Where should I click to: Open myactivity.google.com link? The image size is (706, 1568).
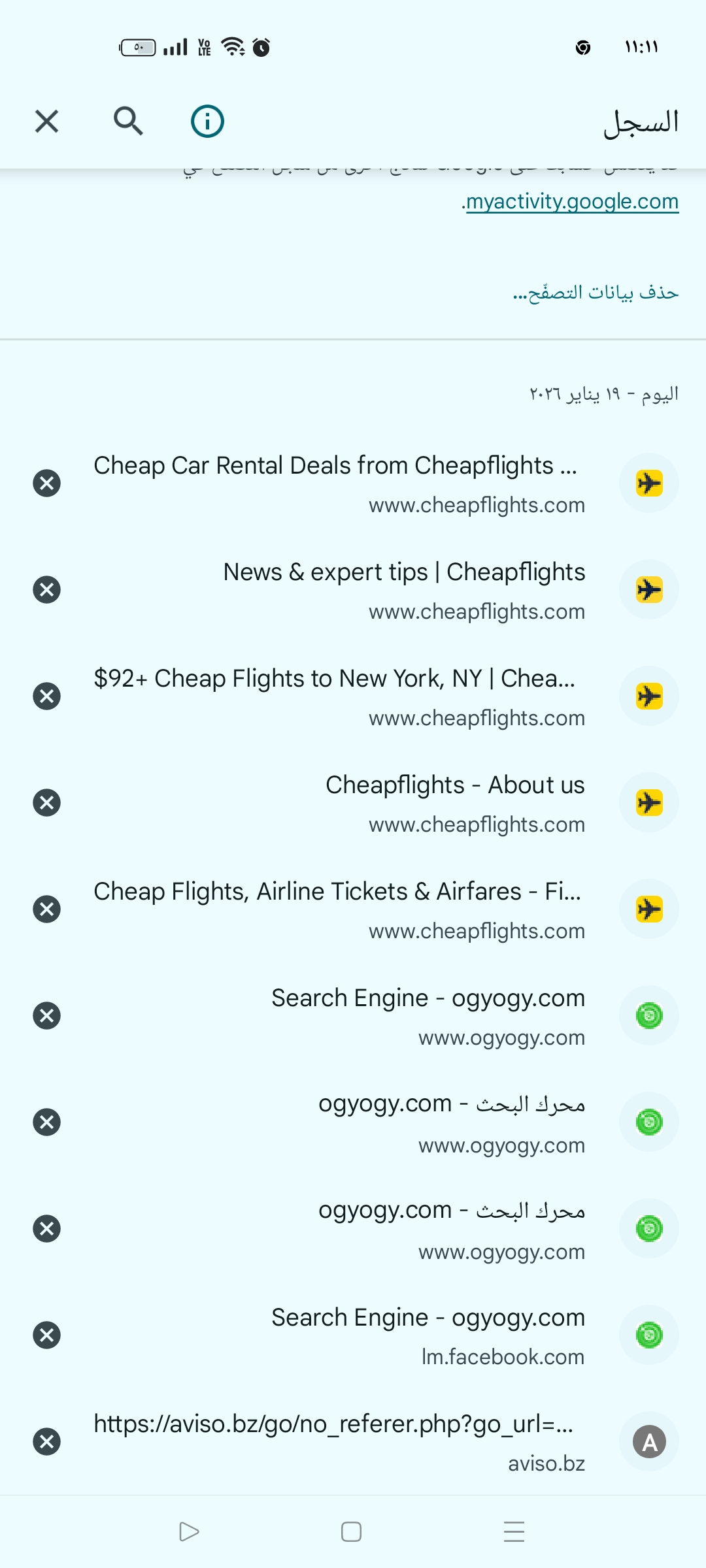click(x=572, y=202)
